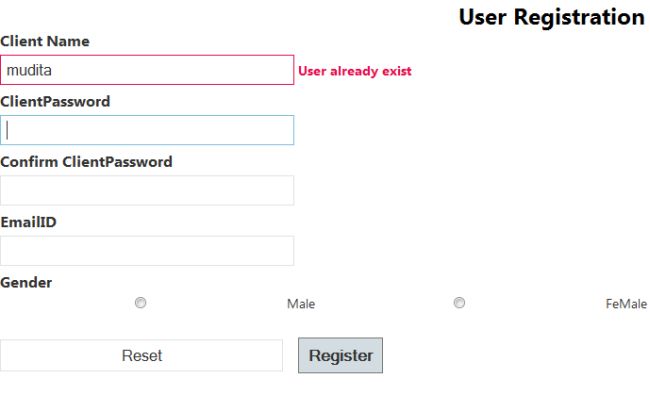650x395 pixels.
Task: Click the Client Name input field
Action: click(147, 70)
